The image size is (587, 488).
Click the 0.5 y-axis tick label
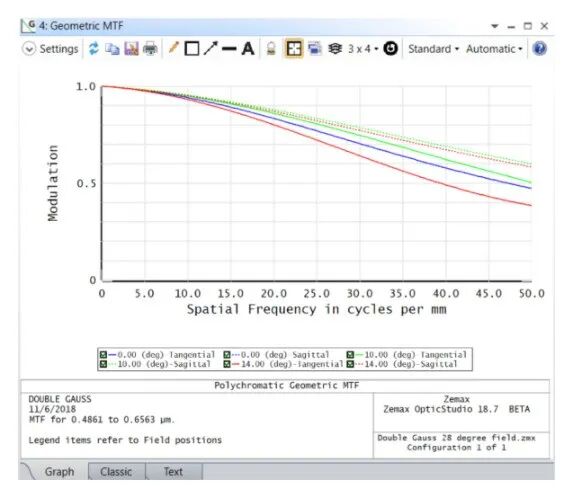pyautogui.click(x=86, y=183)
